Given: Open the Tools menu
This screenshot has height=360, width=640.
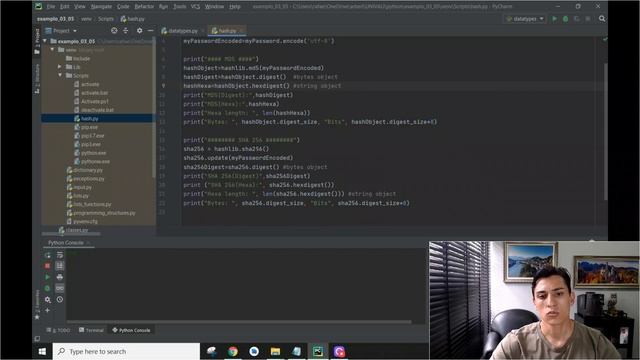Looking at the screenshot, I should click(x=180, y=7).
